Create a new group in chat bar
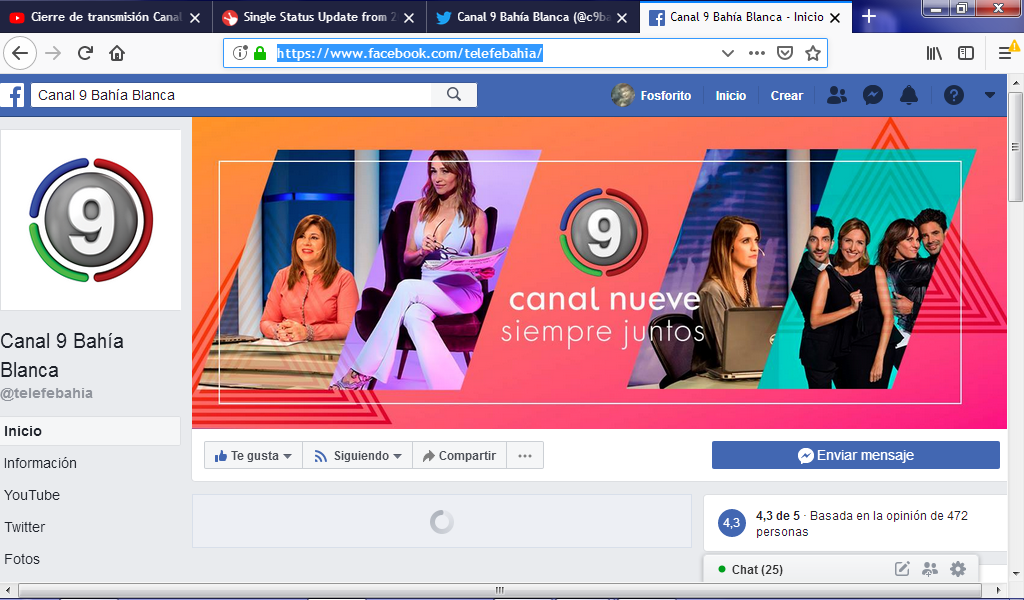Image resolution: width=1024 pixels, height=600 pixels. [929, 569]
